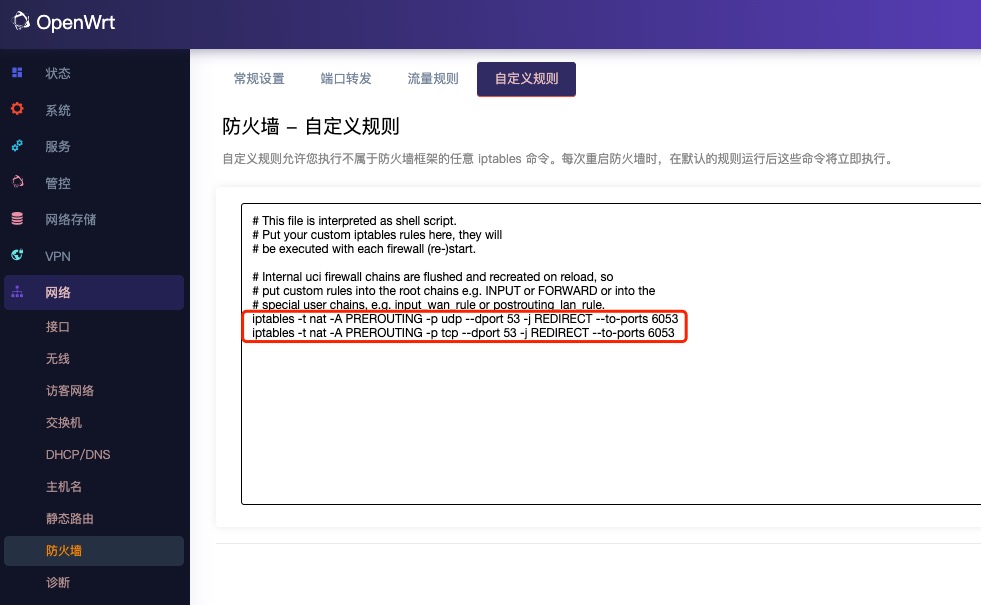Switch to the 常规设置 tab

tap(259, 79)
